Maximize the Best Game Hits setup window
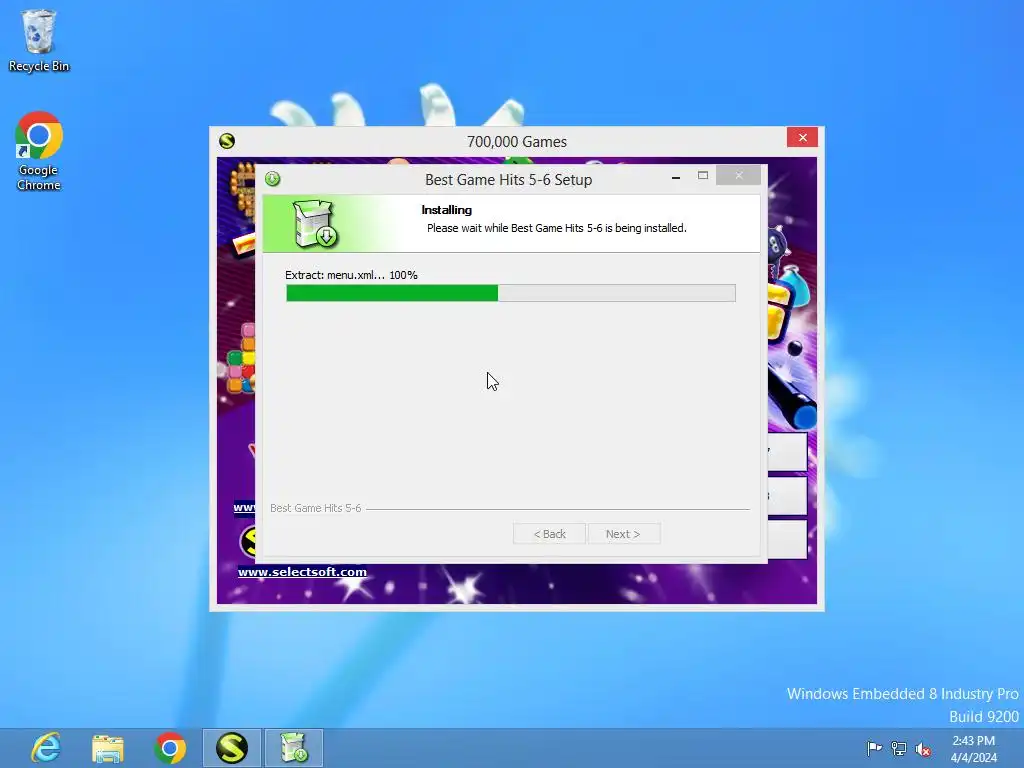The image size is (1024, 768). [703, 176]
